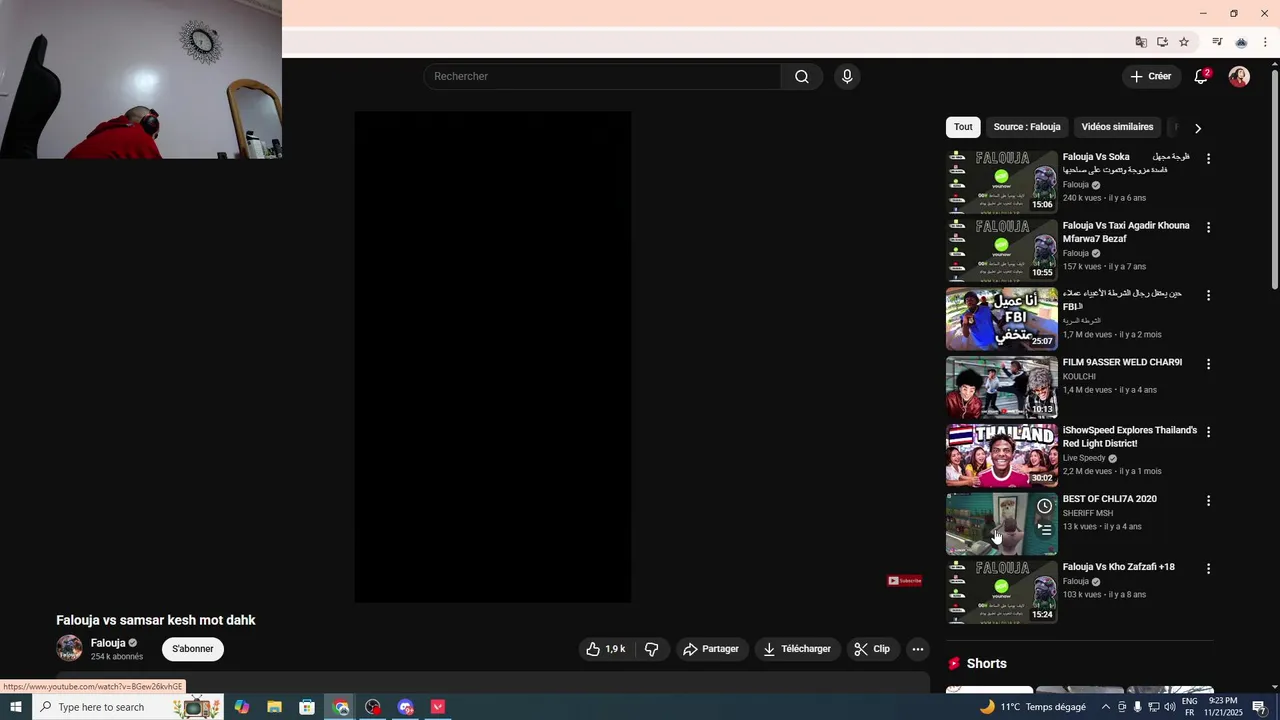The width and height of the screenshot is (1280, 720).
Task: Open Copilot from the taskbar
Action: pos(242,707)
